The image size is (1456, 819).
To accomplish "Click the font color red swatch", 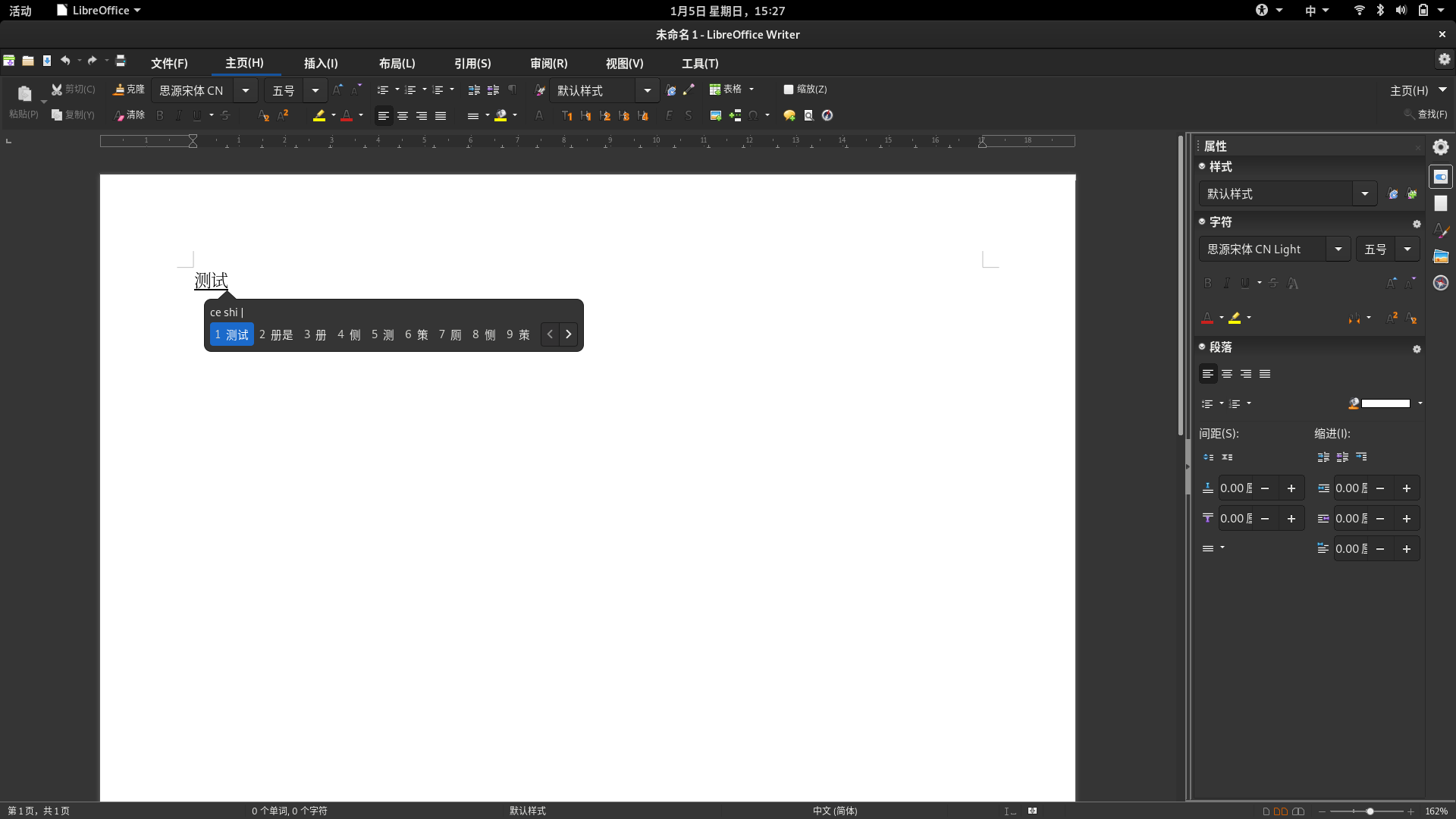I will 347,115.
